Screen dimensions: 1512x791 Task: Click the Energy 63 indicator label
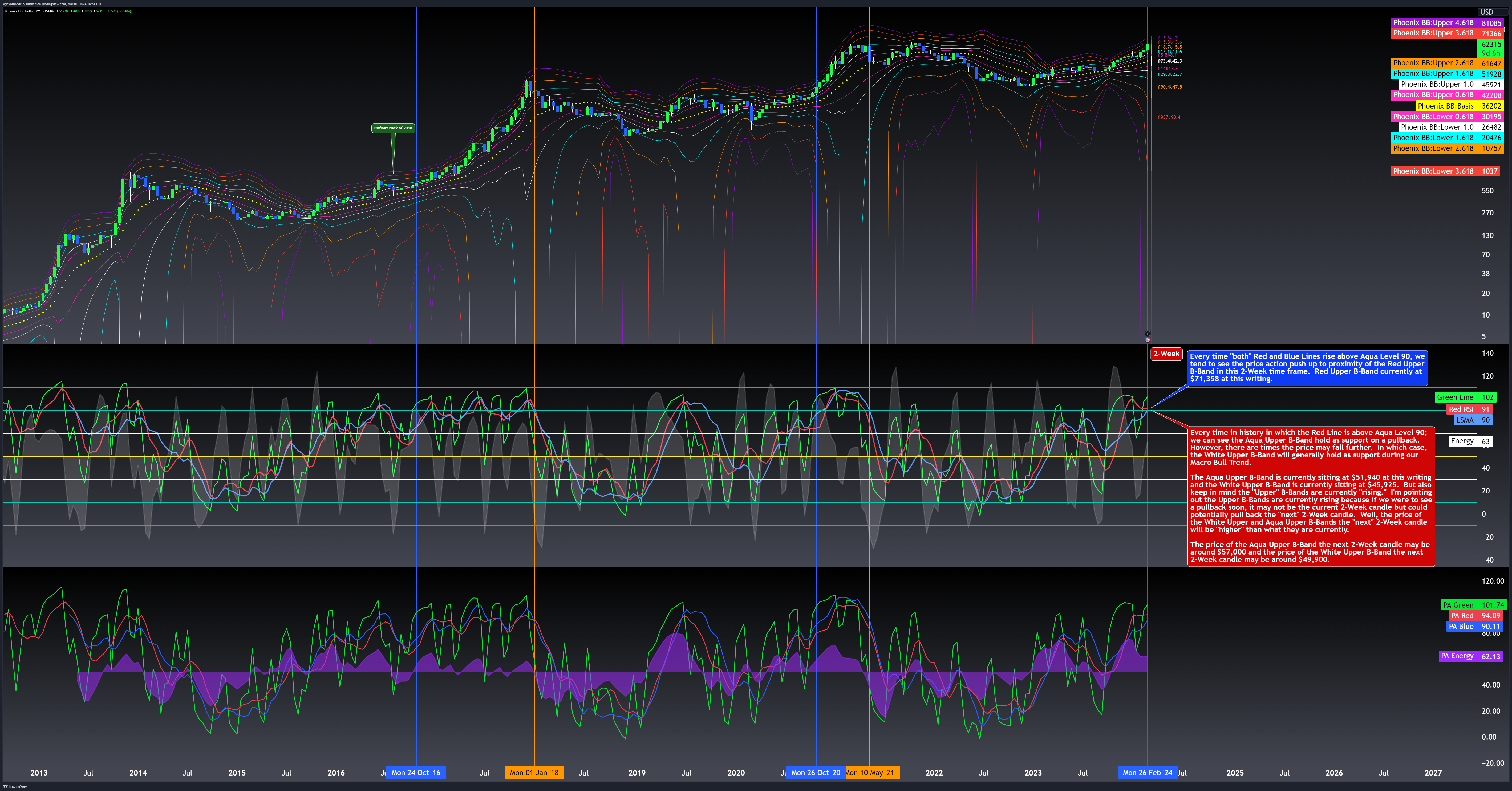(1470, 441)
